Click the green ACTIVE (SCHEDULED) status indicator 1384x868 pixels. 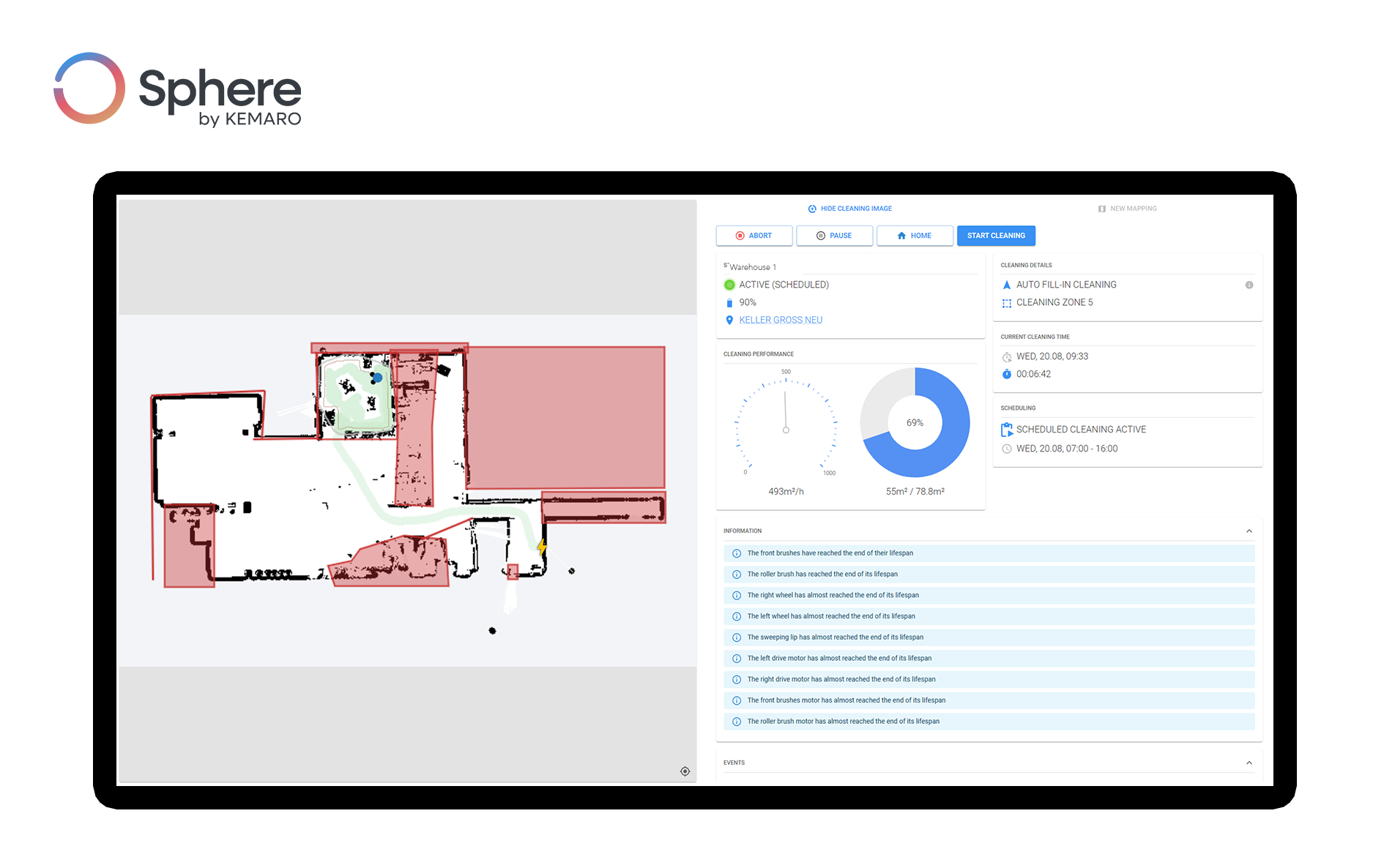[729, 285]
